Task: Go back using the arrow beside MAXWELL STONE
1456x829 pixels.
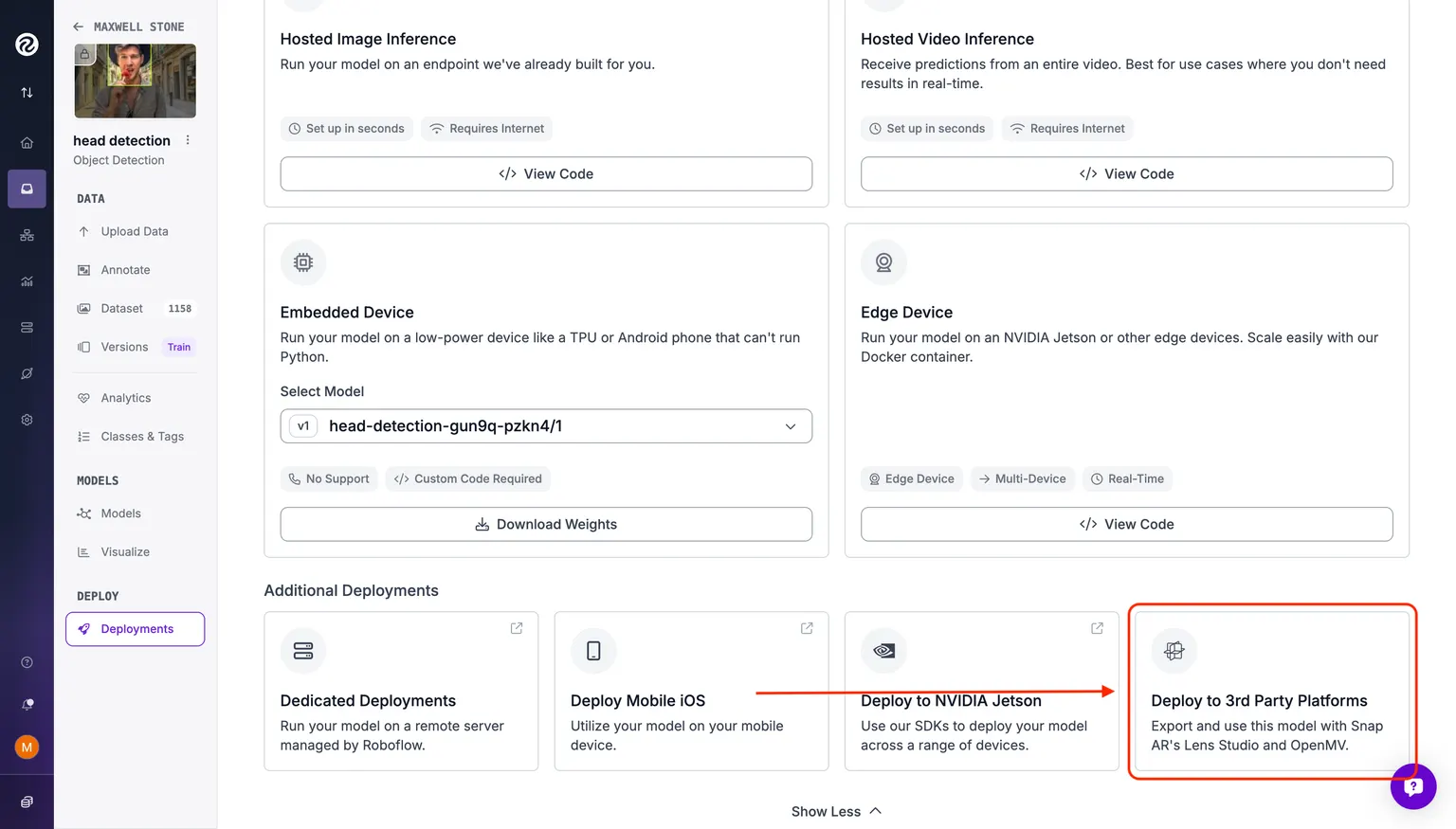Action: point(79,27)
